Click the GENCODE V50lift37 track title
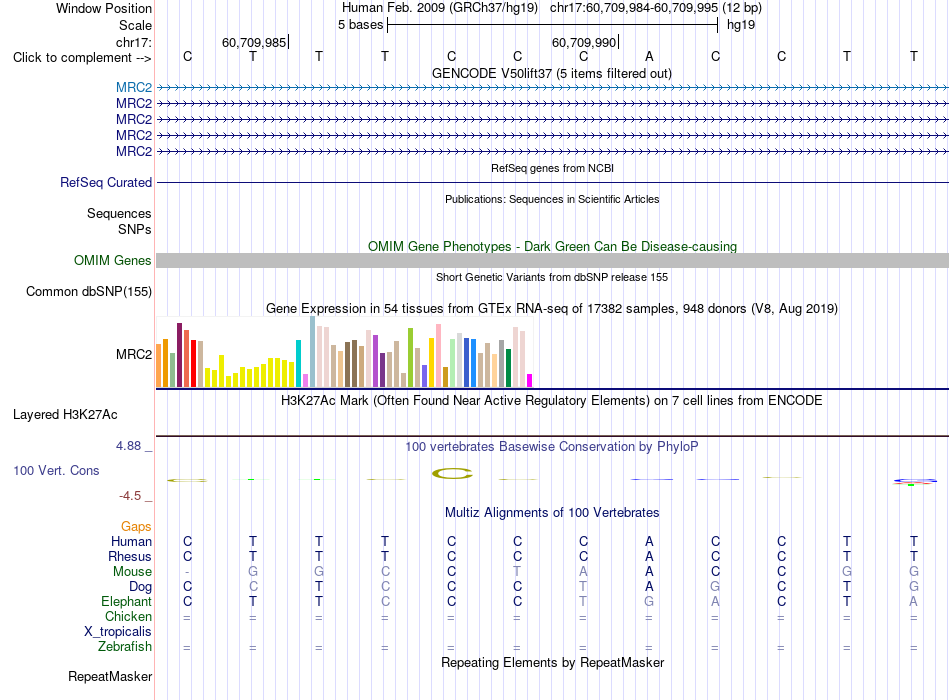The height and width of the screenshot is (700, 950). [x=552, y=73]
